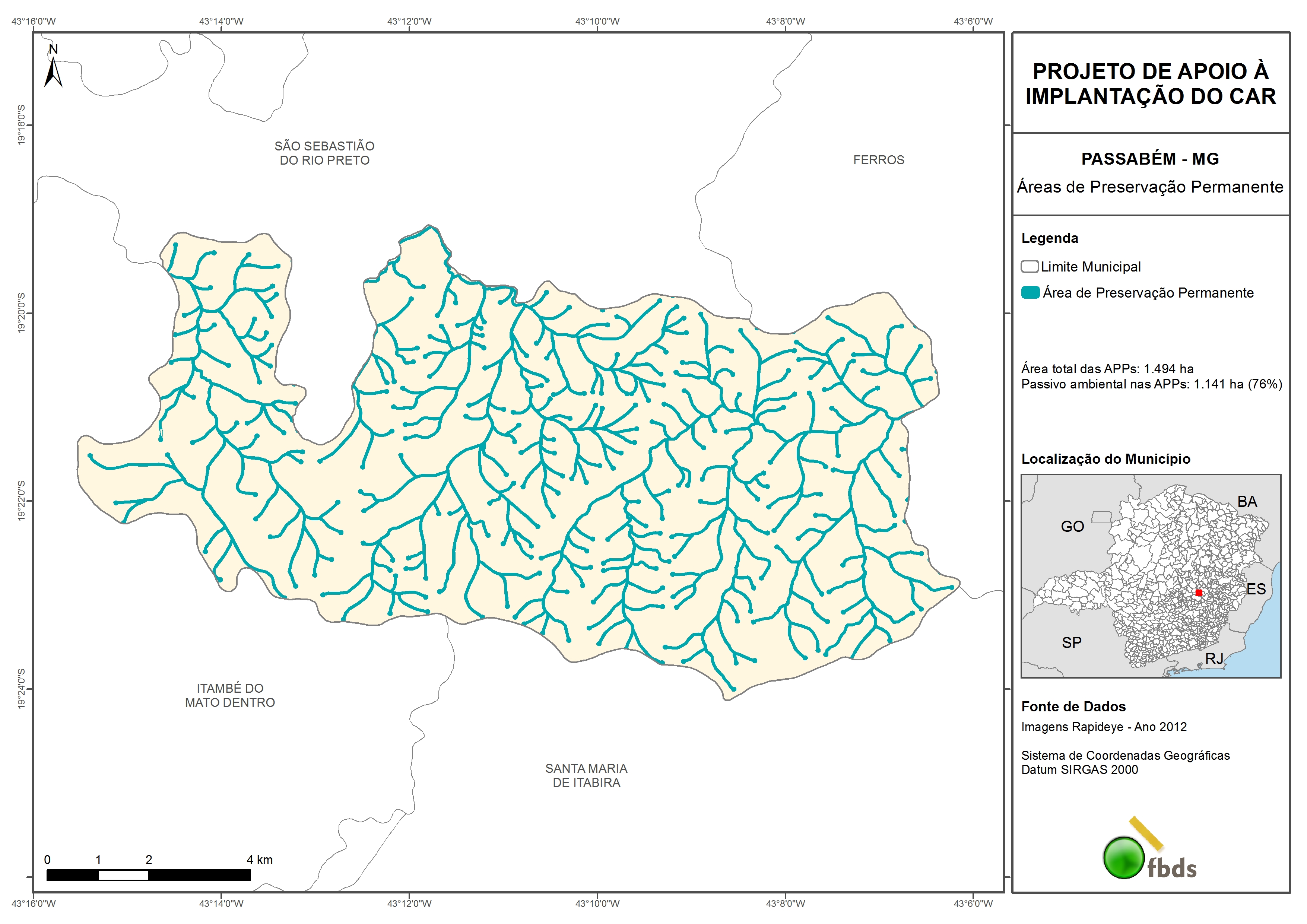1307x924 pixels.
Task: Click the Limite Municipal legend symbol
Action: (x=1029, y=266)
